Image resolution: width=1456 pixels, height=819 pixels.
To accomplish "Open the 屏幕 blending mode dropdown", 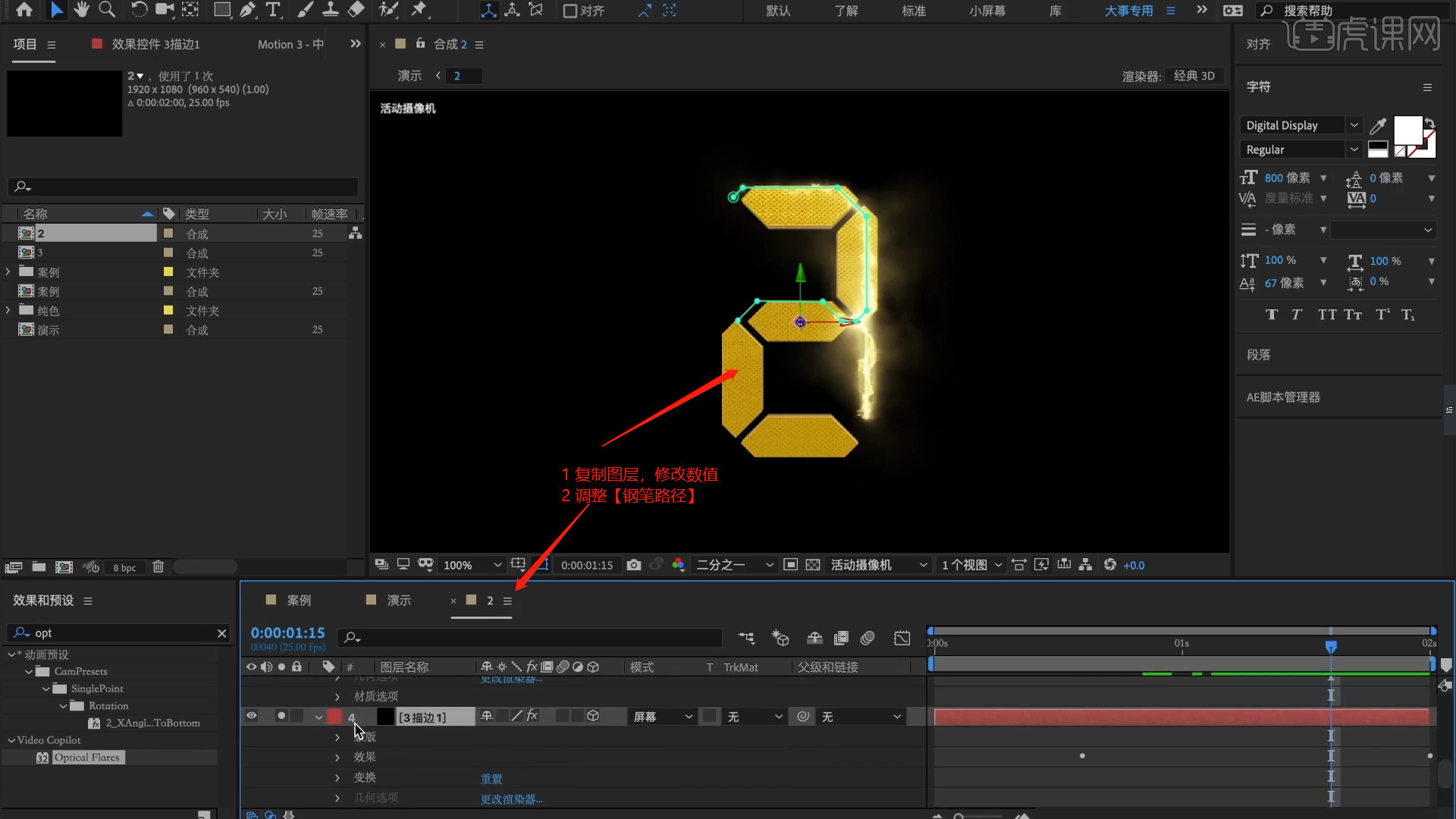I will point(663,717).
